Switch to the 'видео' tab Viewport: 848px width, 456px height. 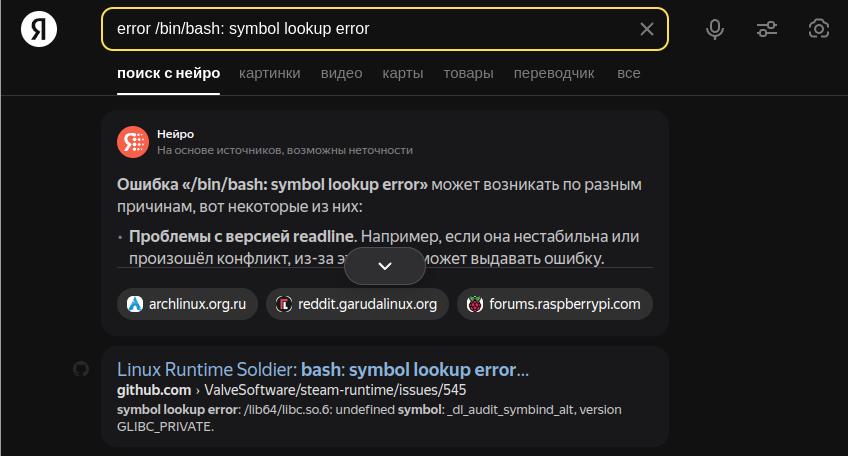tap(341, 73)
